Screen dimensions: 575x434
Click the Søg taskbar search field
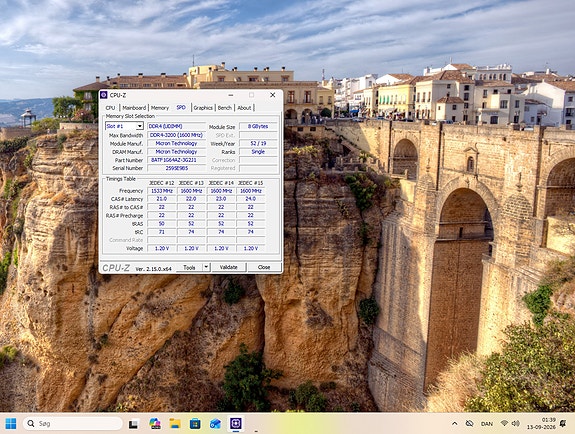73,424
